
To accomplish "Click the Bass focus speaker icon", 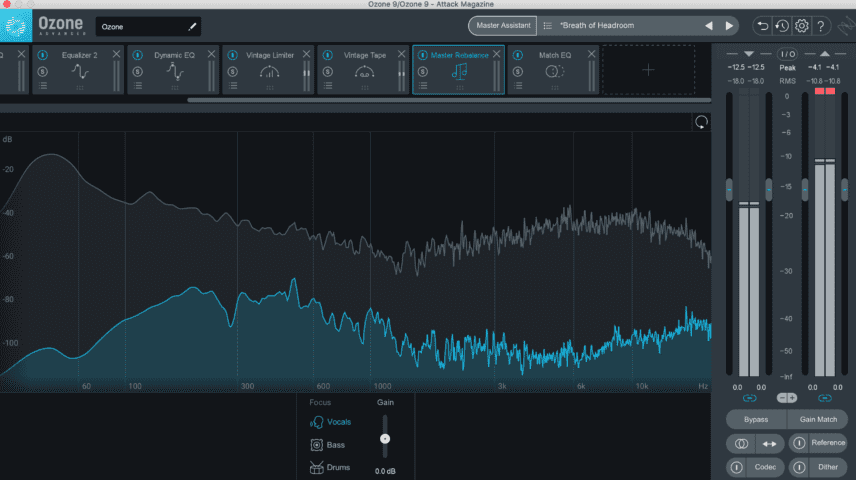I will 317,445.
